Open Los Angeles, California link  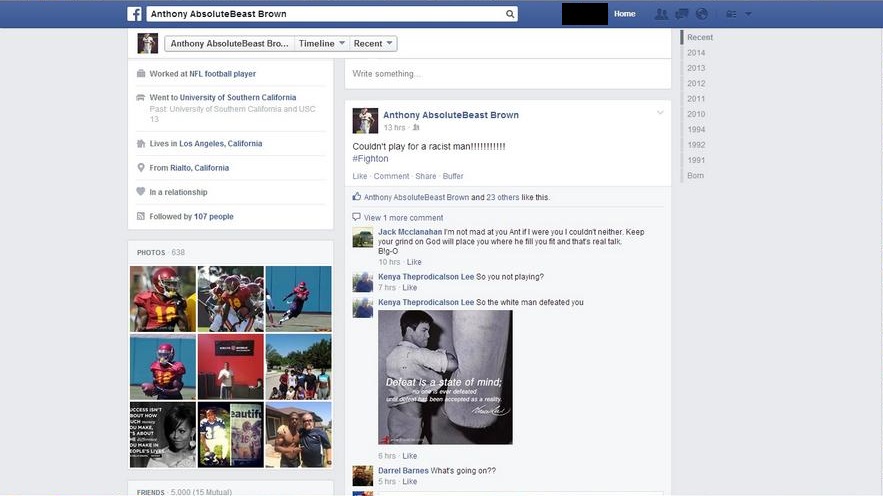pos(221,144)
